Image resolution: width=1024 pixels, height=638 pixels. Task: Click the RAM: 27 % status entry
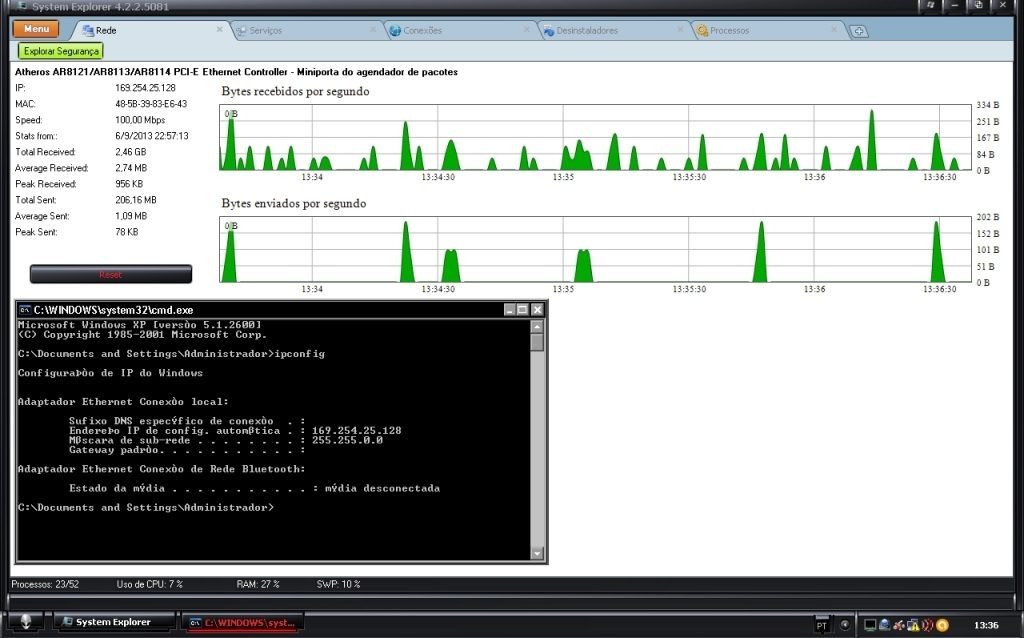click(258, 584)
